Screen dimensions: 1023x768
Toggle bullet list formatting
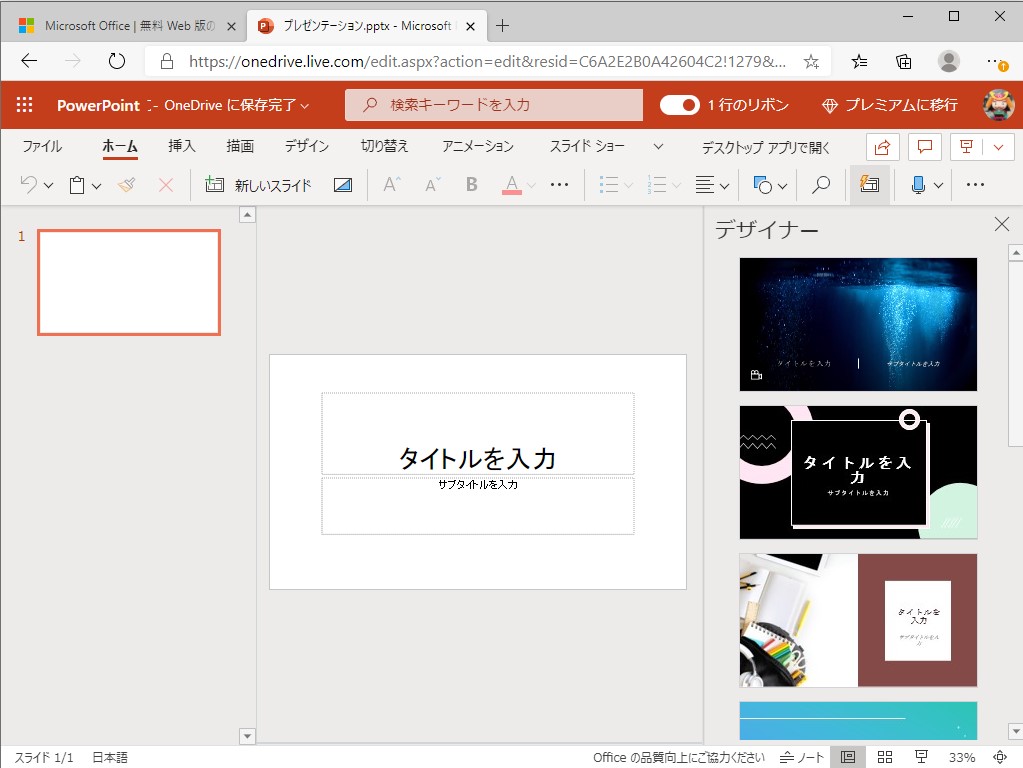pyautogui.click(x=608, y=184)
